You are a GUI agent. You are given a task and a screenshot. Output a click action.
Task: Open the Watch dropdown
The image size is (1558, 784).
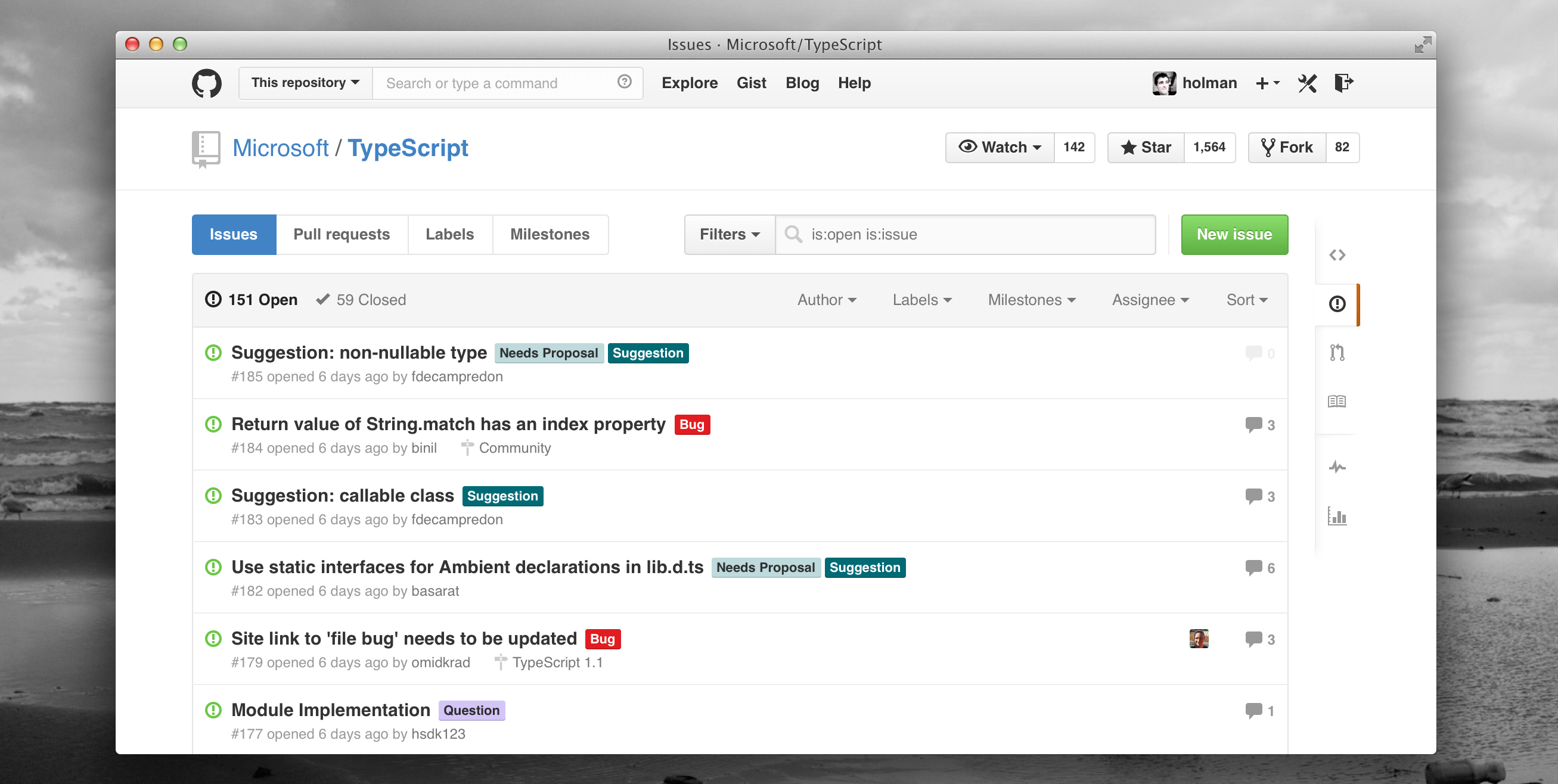(999, 147)
